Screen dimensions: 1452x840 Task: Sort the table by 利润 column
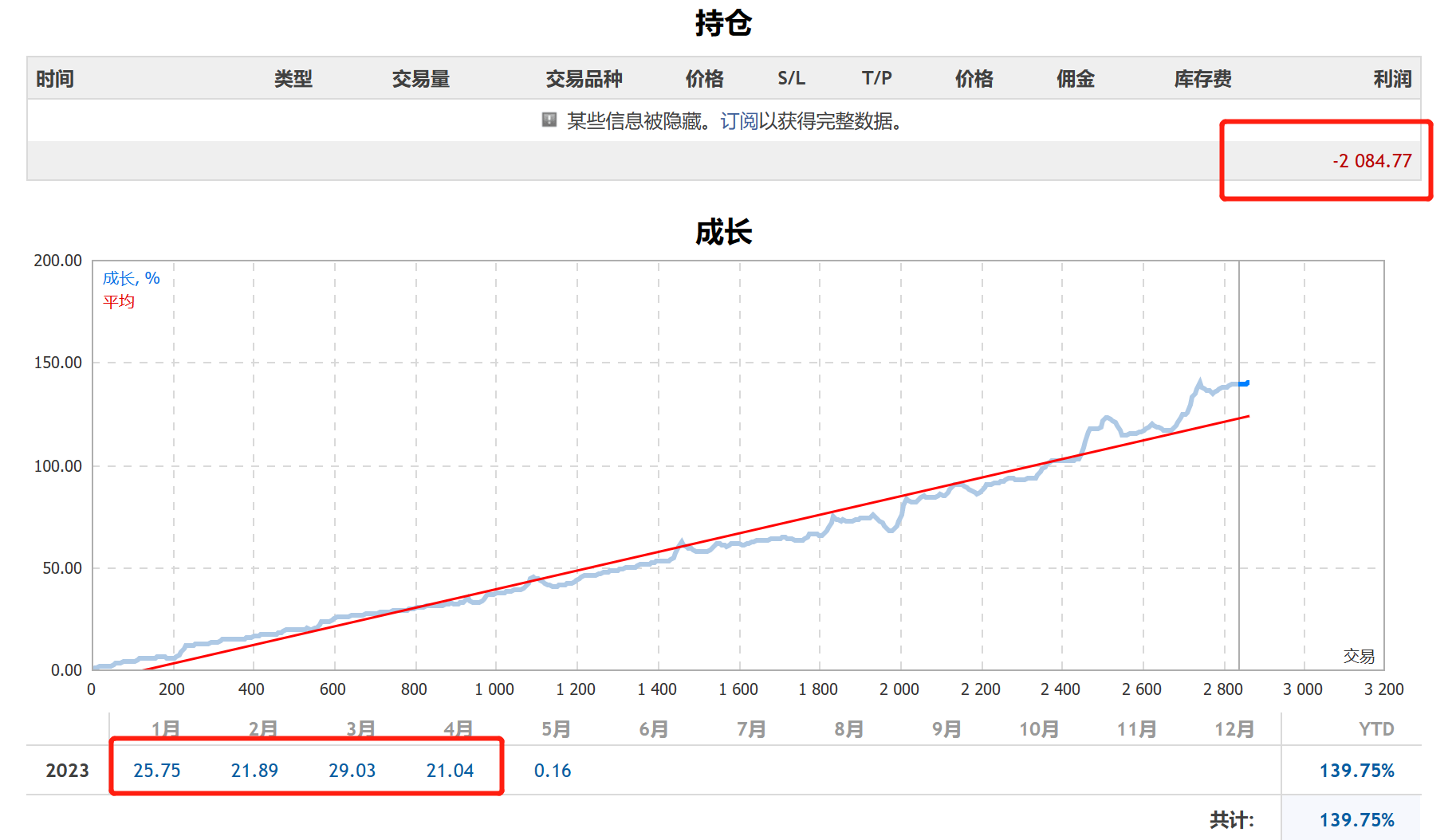1393,78
